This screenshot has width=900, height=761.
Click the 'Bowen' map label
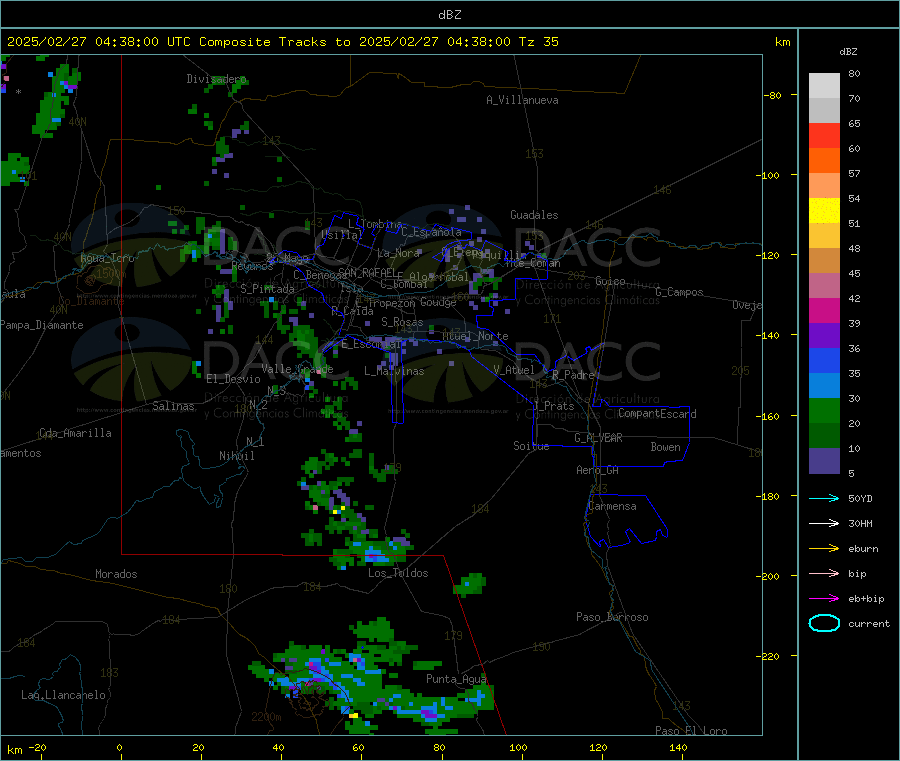pos(665,446)
